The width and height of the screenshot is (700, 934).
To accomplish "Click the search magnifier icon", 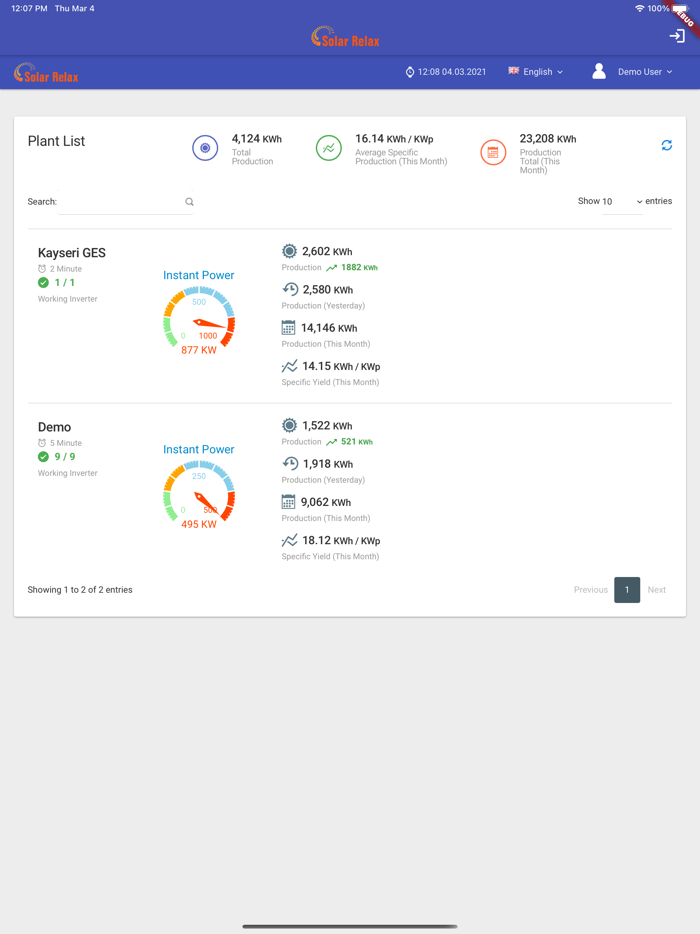I will [189, 202].
